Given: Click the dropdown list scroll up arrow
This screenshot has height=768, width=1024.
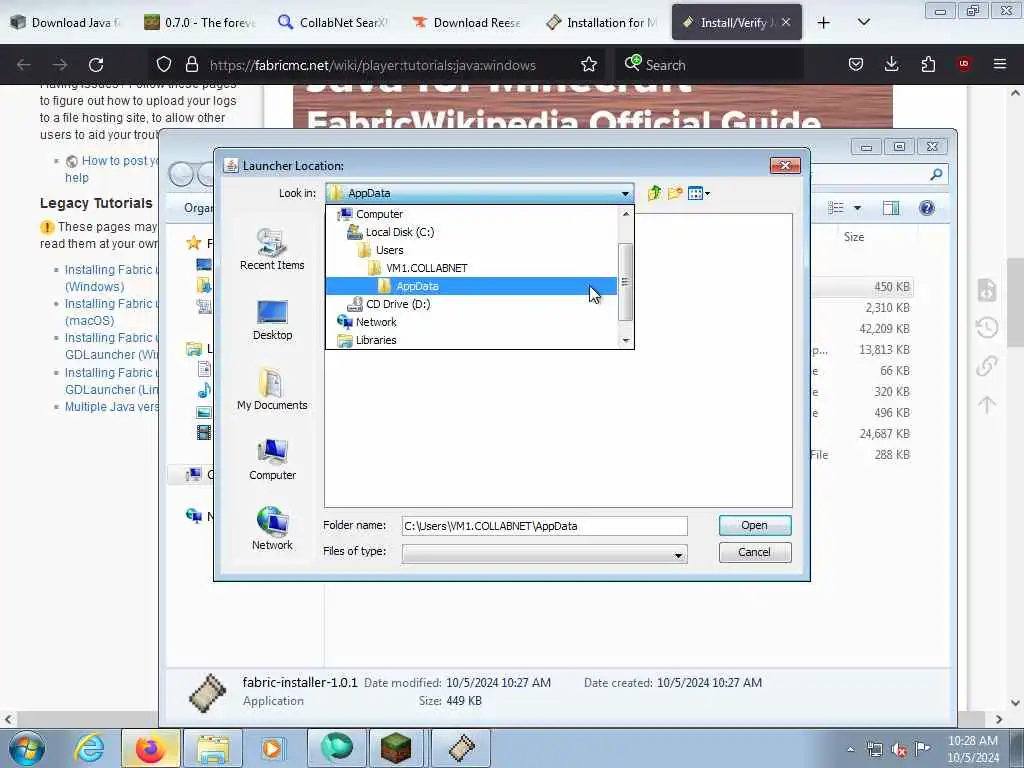Looking at the screenshot, I should pyautogui.click(x=626, y=214).
